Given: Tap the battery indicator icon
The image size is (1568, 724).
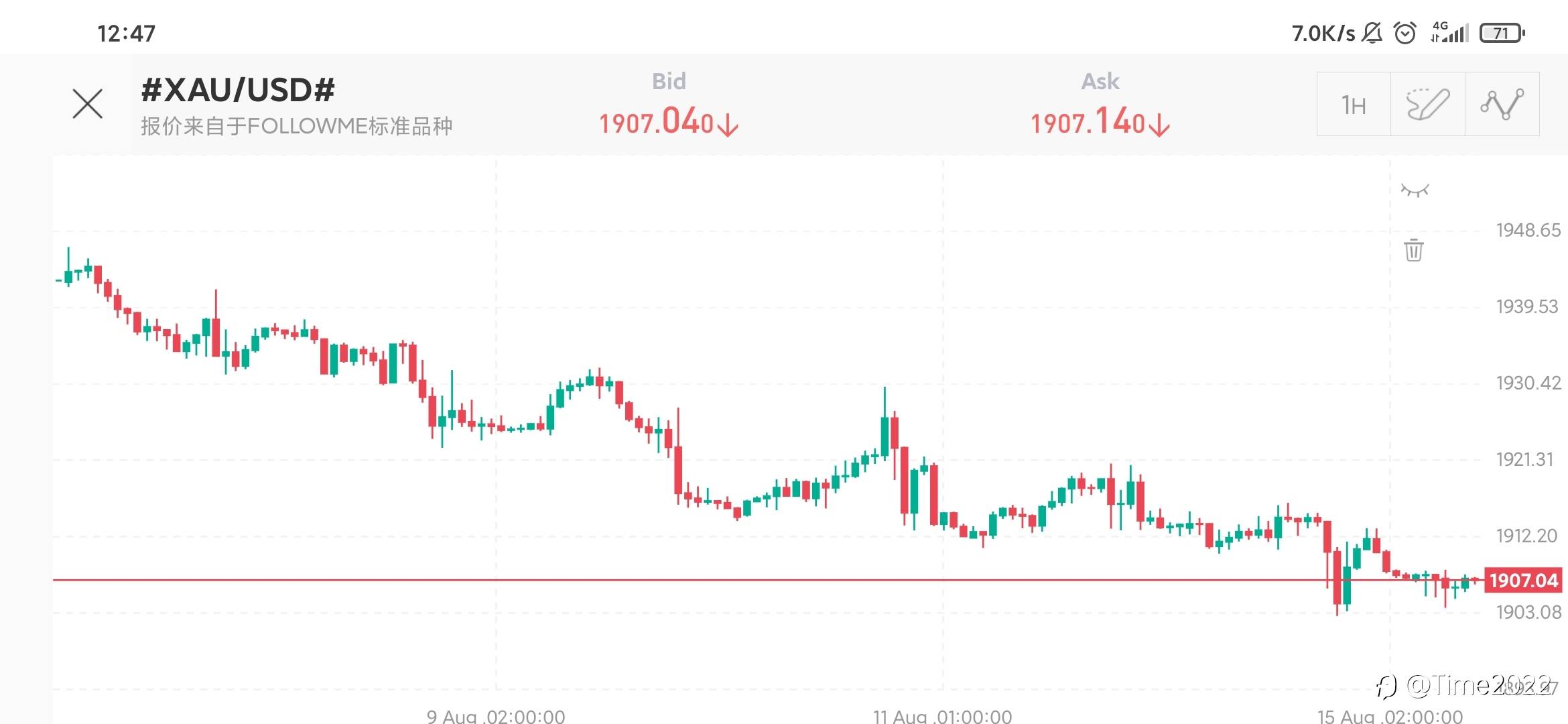Looking at the screenshot, I should point(1502,33).
